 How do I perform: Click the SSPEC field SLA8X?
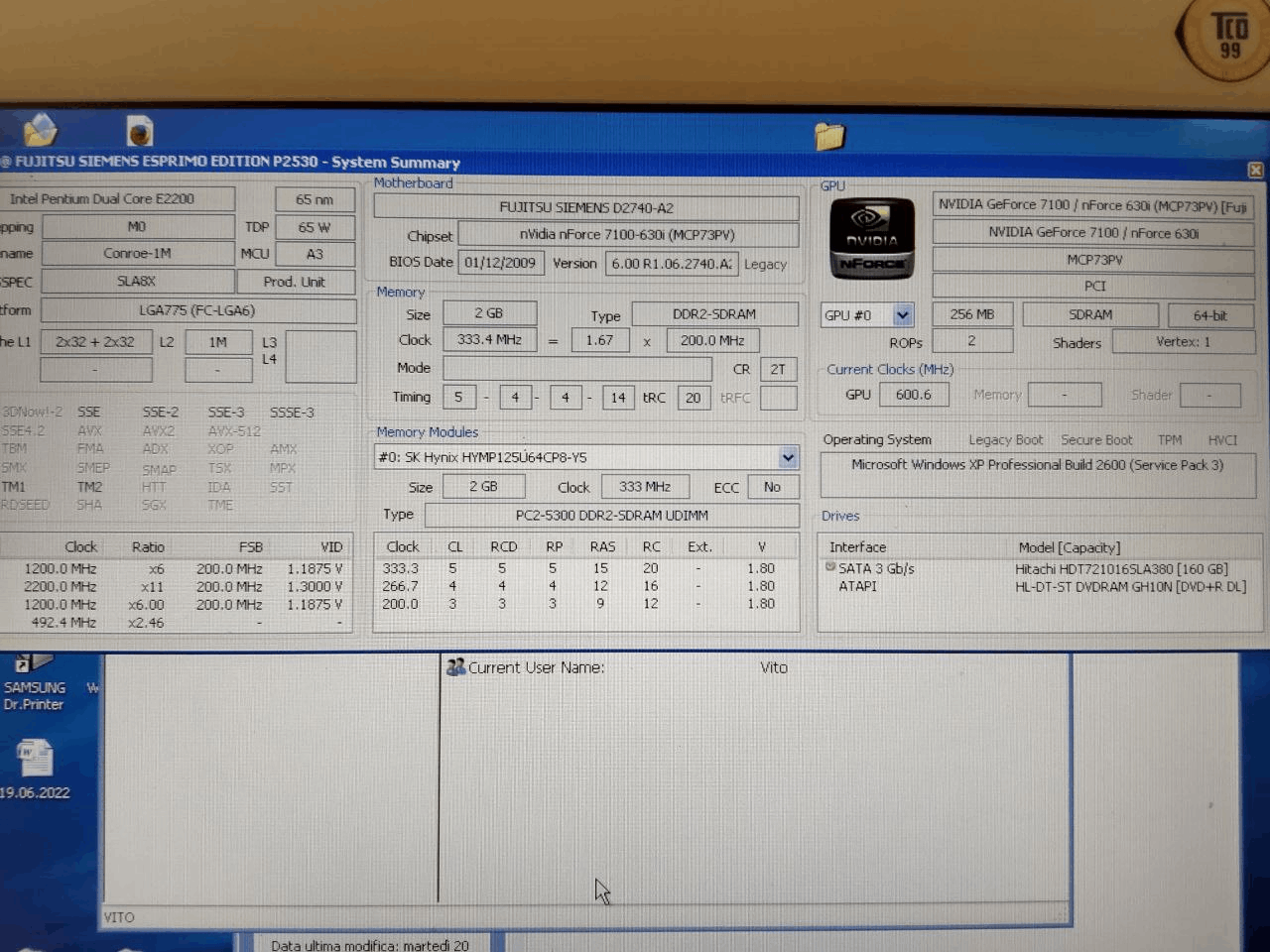tap(138, 282)
